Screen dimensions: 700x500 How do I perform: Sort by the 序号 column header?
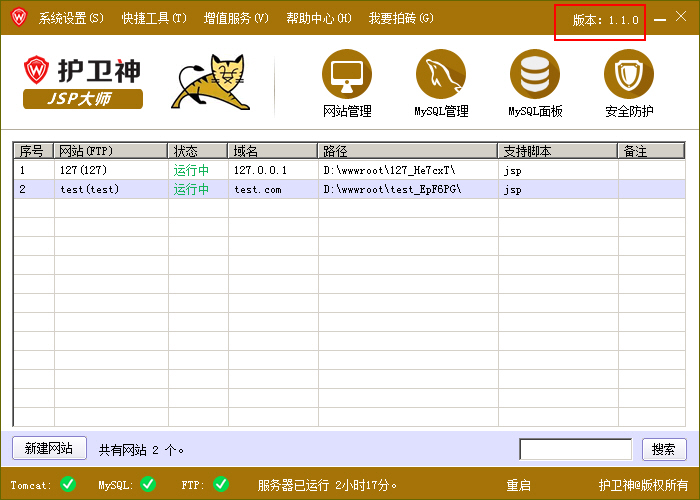[x=33, y=151]
